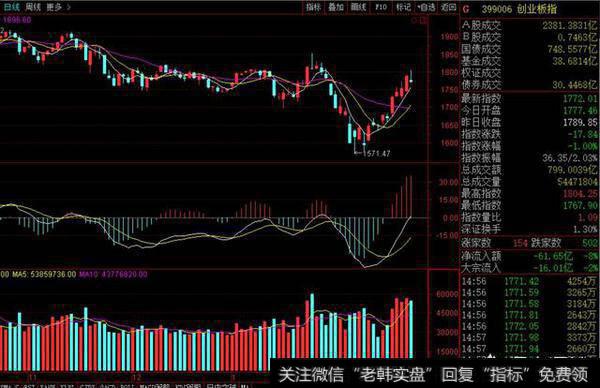Viewport: 600px width, 388px height.
Task: Click the 571.47 low price label
Action: click(x=378, y=154)
